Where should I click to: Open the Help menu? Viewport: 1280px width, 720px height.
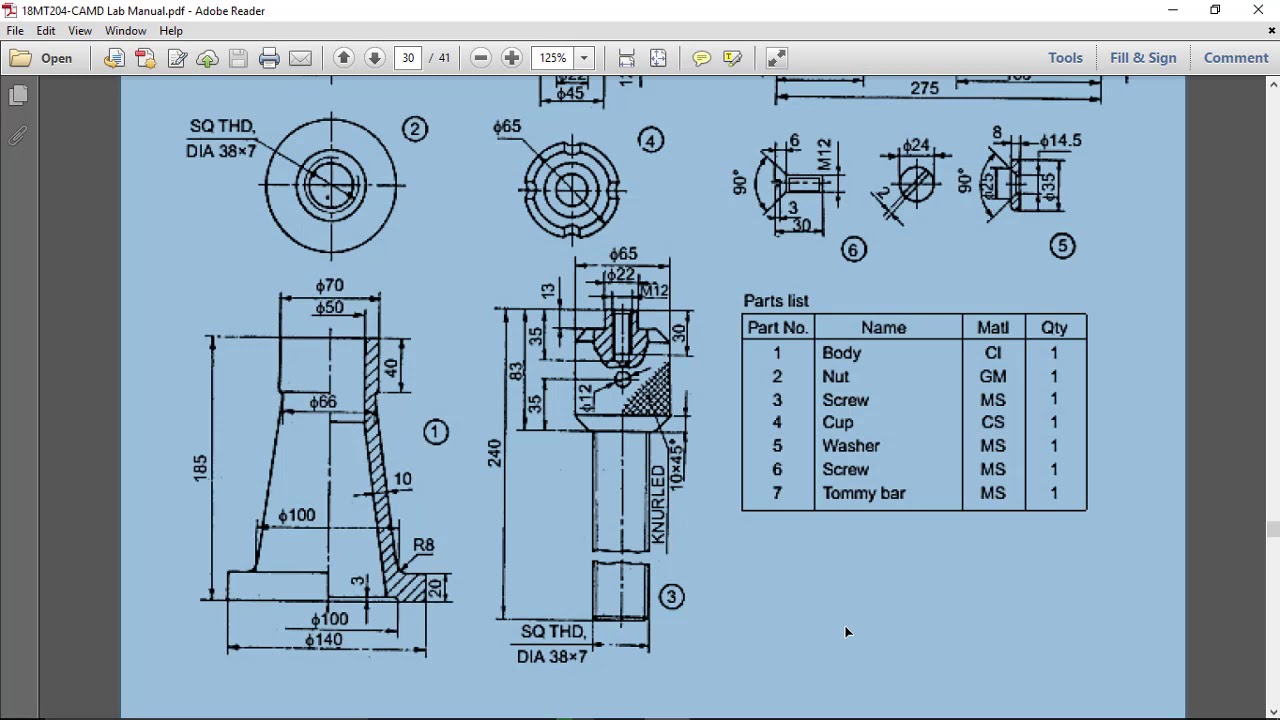point(171,31)
